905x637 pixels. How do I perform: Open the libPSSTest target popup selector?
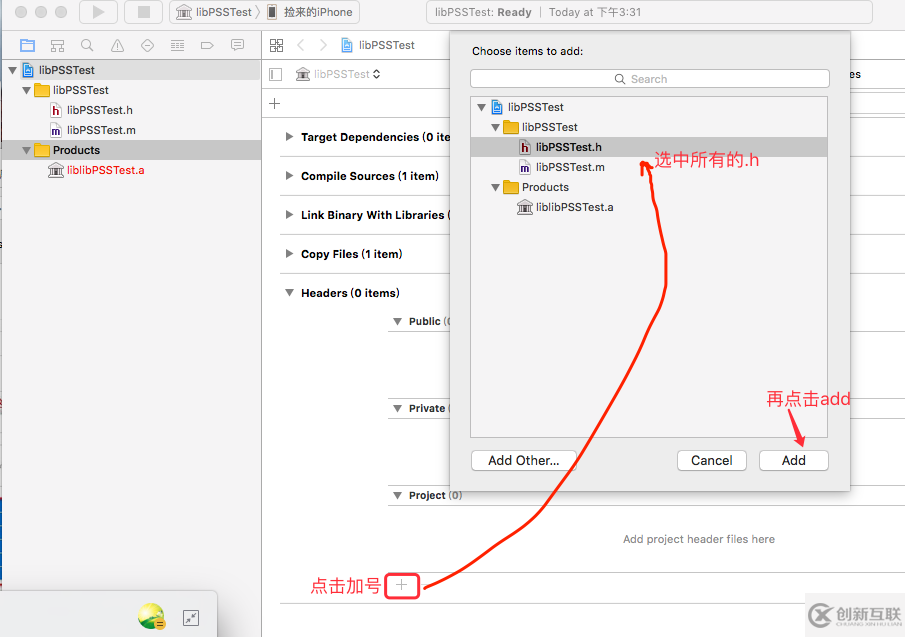click(x=338, y=74)
